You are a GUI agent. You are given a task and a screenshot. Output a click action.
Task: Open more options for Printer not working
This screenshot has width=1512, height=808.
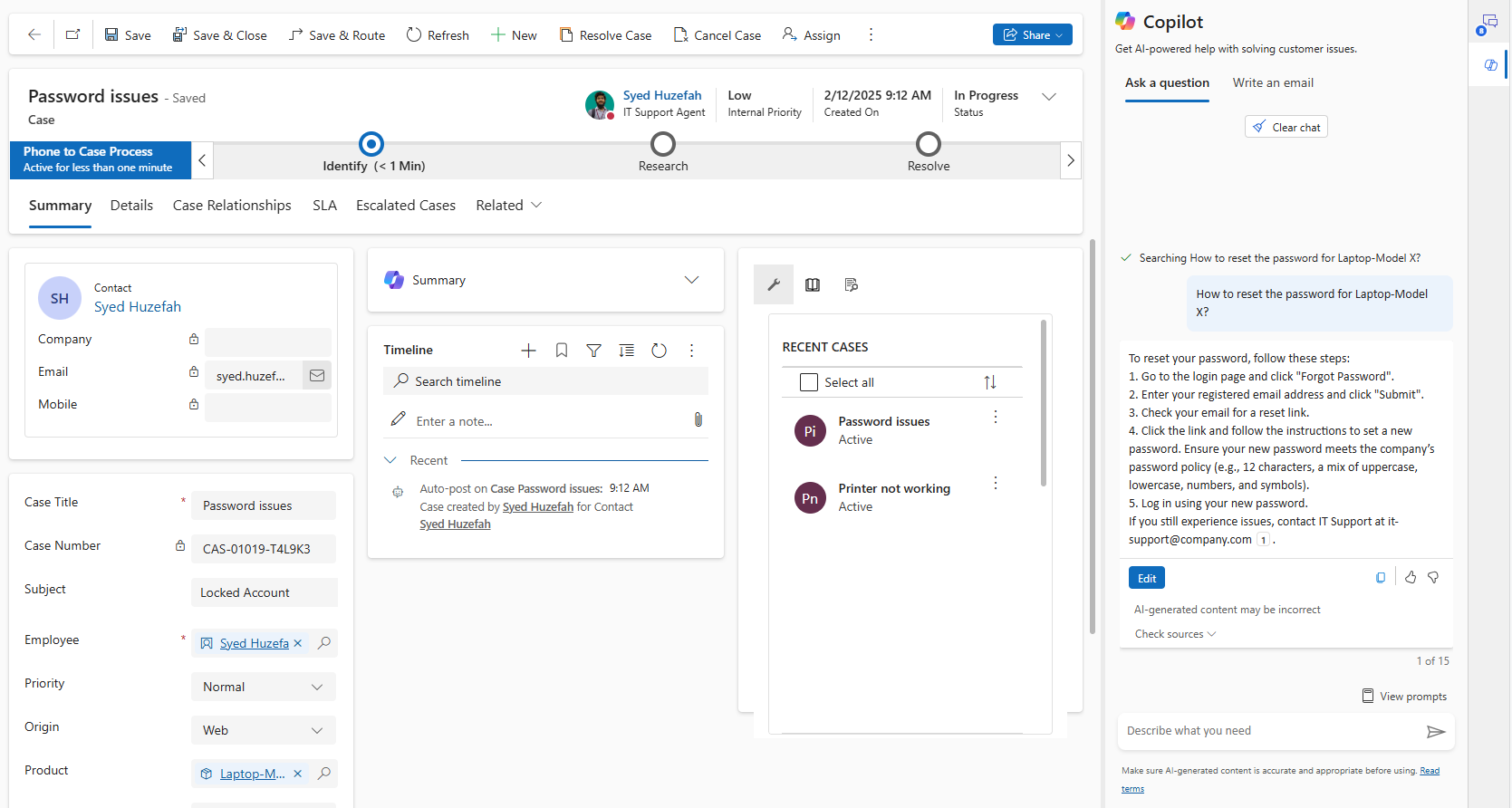(x=996, y=483)
